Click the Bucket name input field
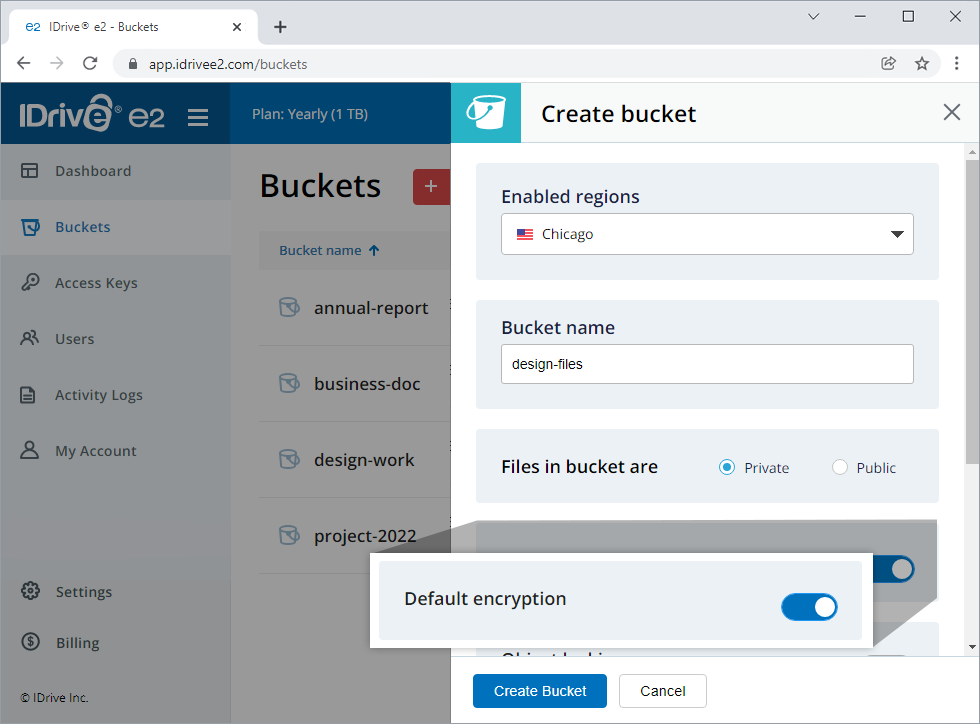The height and width of the screenshot is (724, 980). pos(707,364)
